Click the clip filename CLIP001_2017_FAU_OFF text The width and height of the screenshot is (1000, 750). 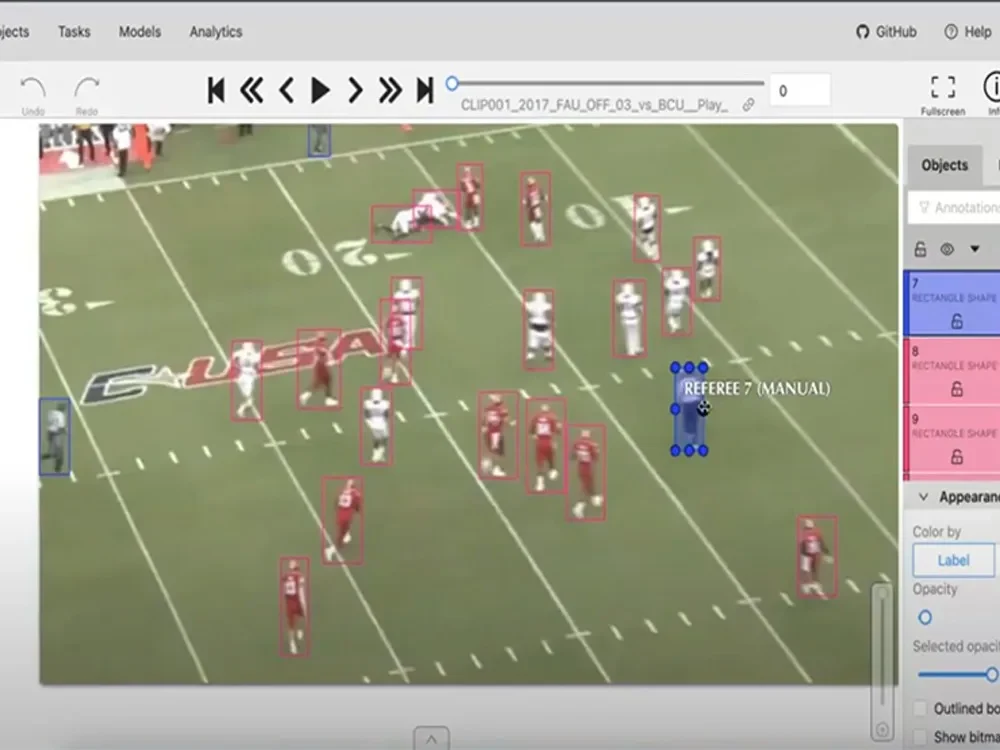point(594,105)
